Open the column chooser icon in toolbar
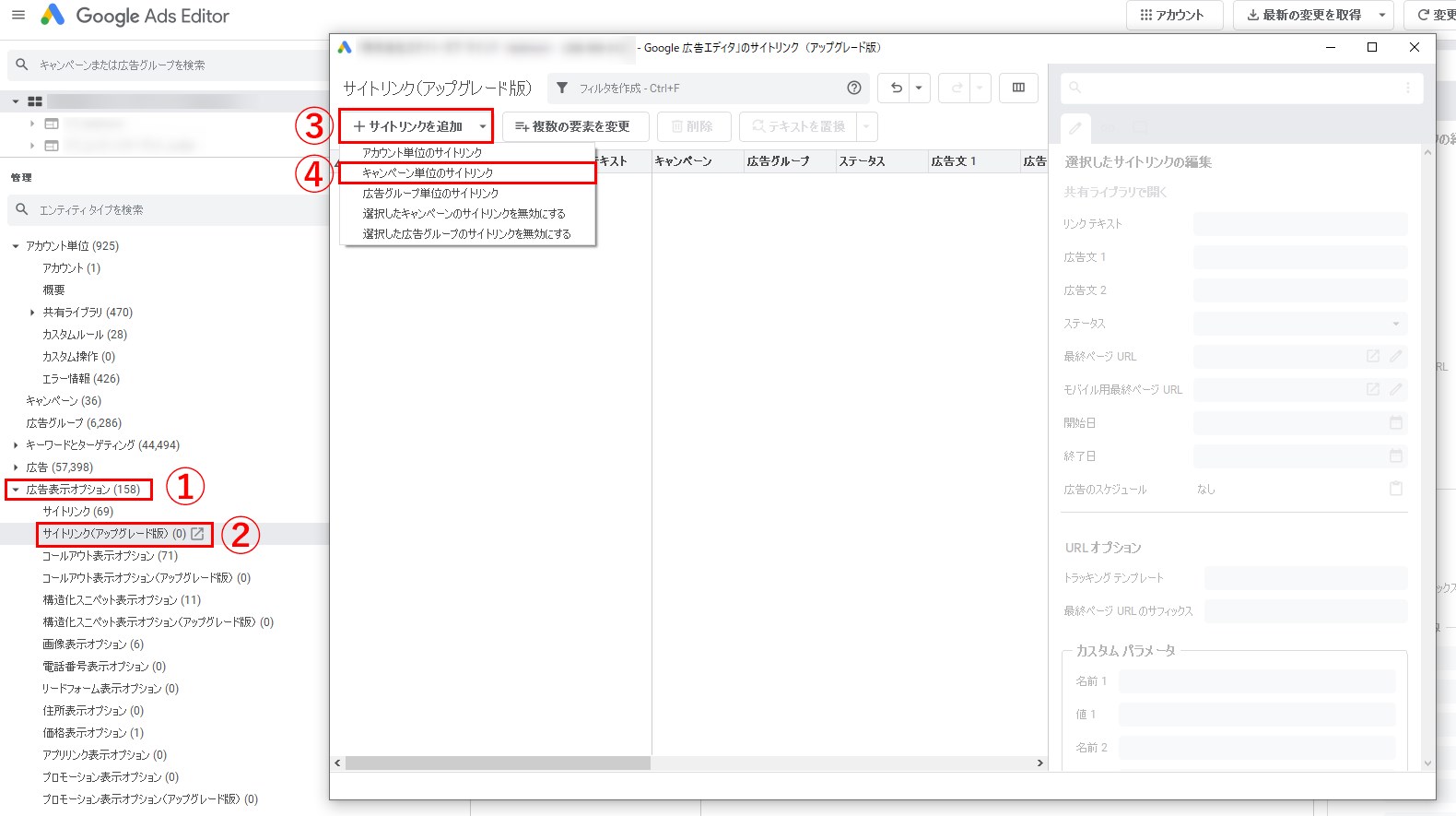Screen dimensions: 1456x816 click(1018, 88)
